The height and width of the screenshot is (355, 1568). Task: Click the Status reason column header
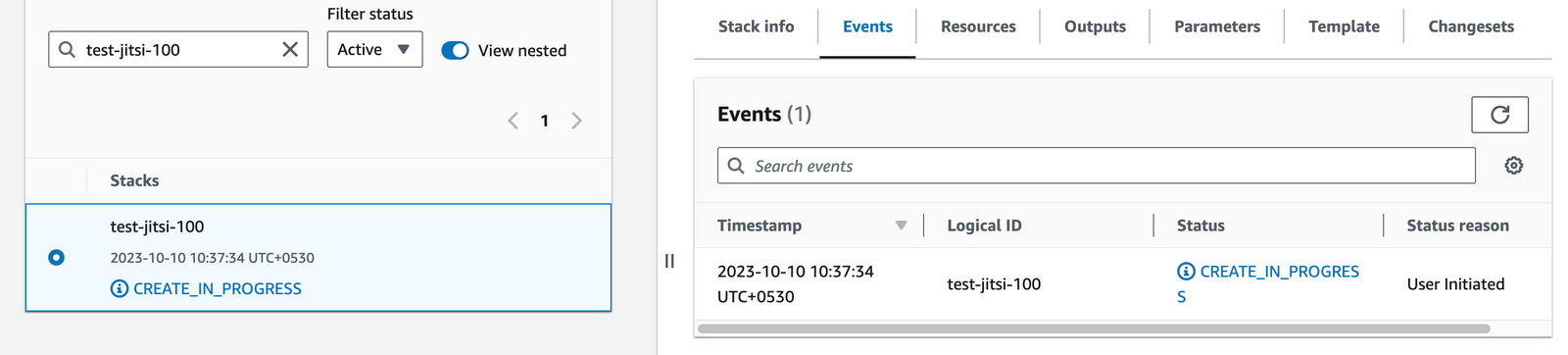point(1457,226)
